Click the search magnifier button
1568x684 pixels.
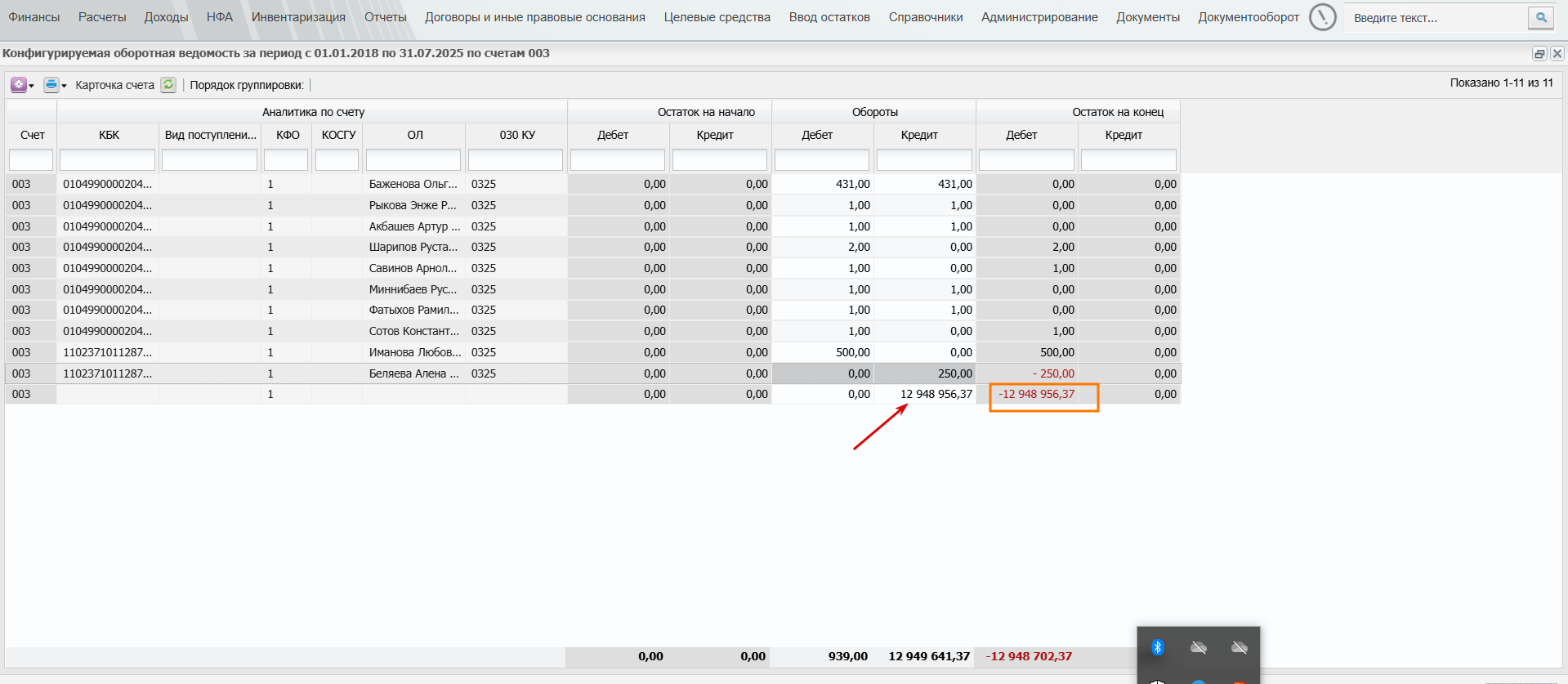[x=1541, y=17]
